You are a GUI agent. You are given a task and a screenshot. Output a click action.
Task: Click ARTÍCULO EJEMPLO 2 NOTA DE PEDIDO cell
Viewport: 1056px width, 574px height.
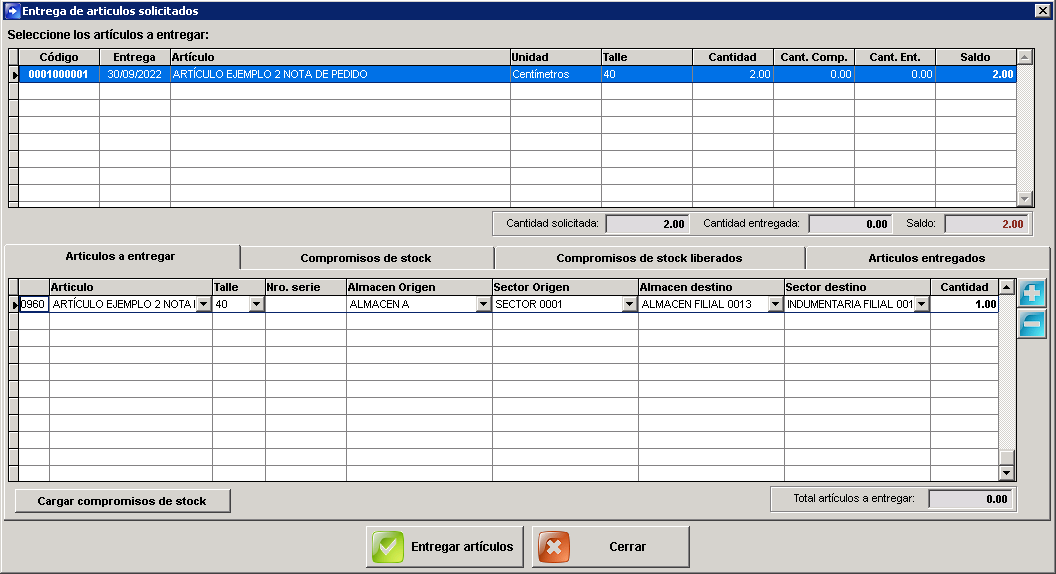click(340, 74)
